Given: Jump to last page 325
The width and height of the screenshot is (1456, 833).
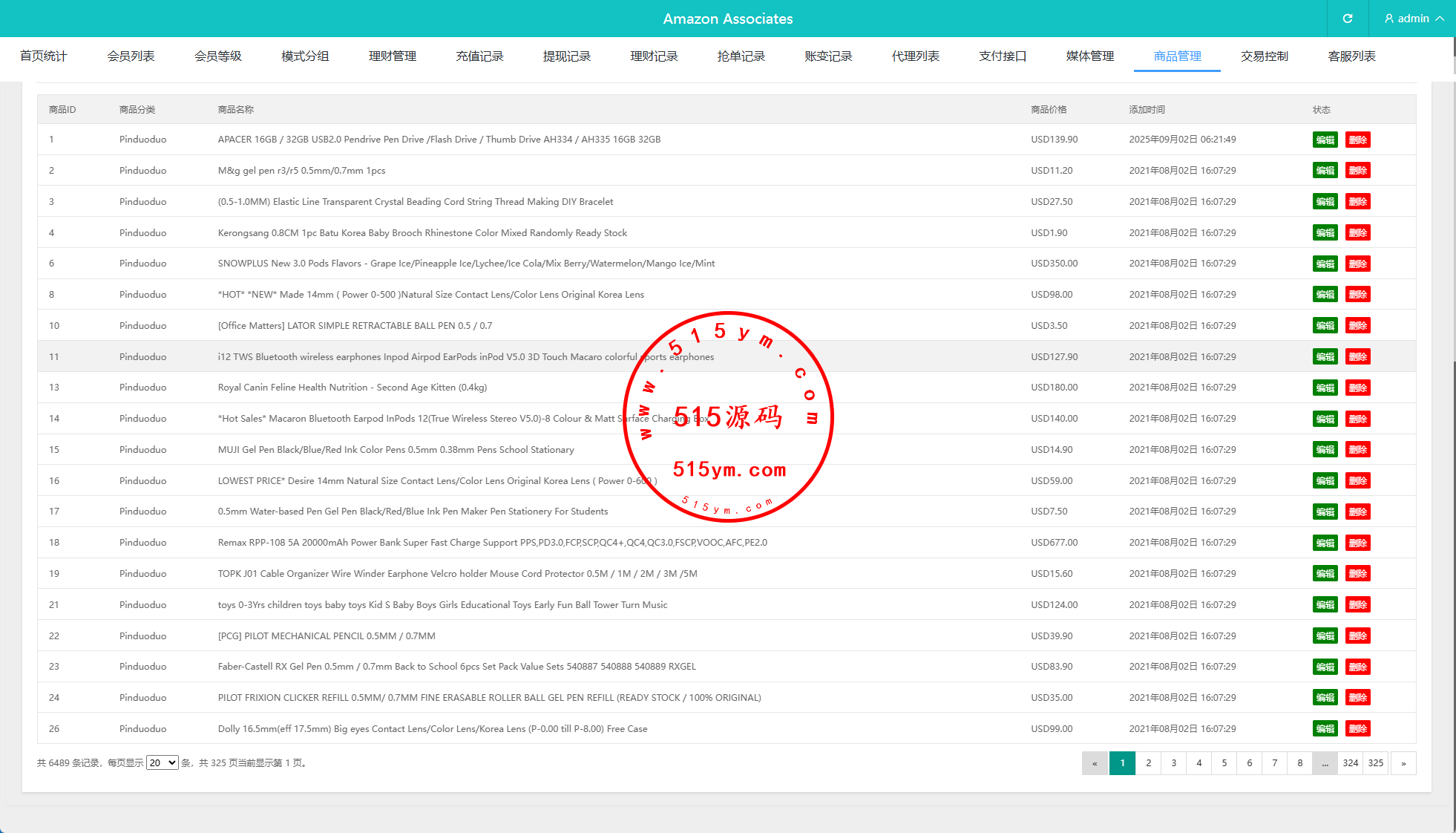Looking at the screenshot, I should (x=1376, y=763).
